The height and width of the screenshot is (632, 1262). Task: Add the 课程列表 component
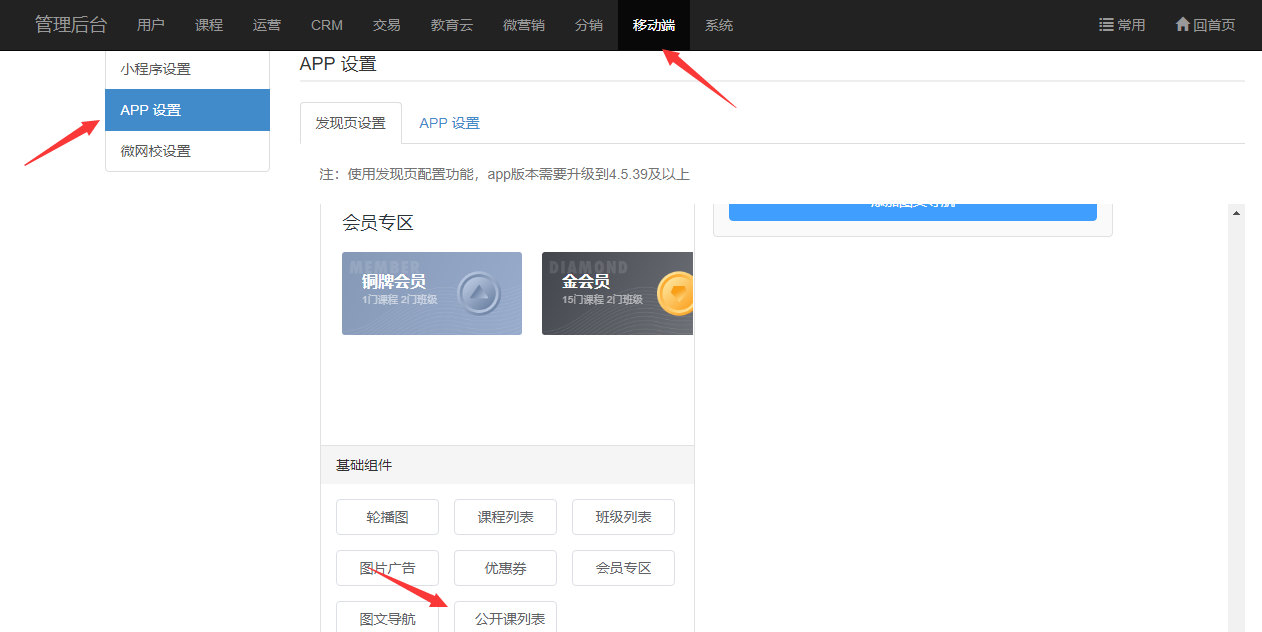[x=505, y=517]
